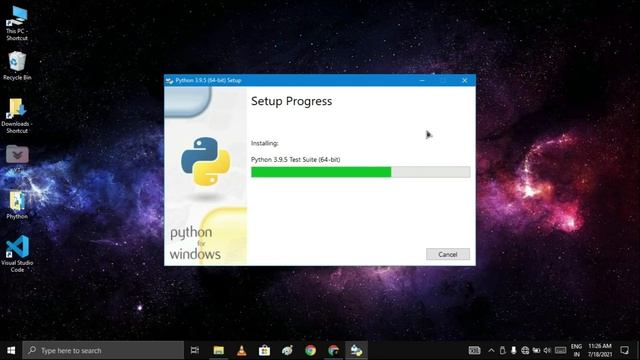
Task: Select the Recycle Bin desktop icon
Action: (x=17, y=66)
